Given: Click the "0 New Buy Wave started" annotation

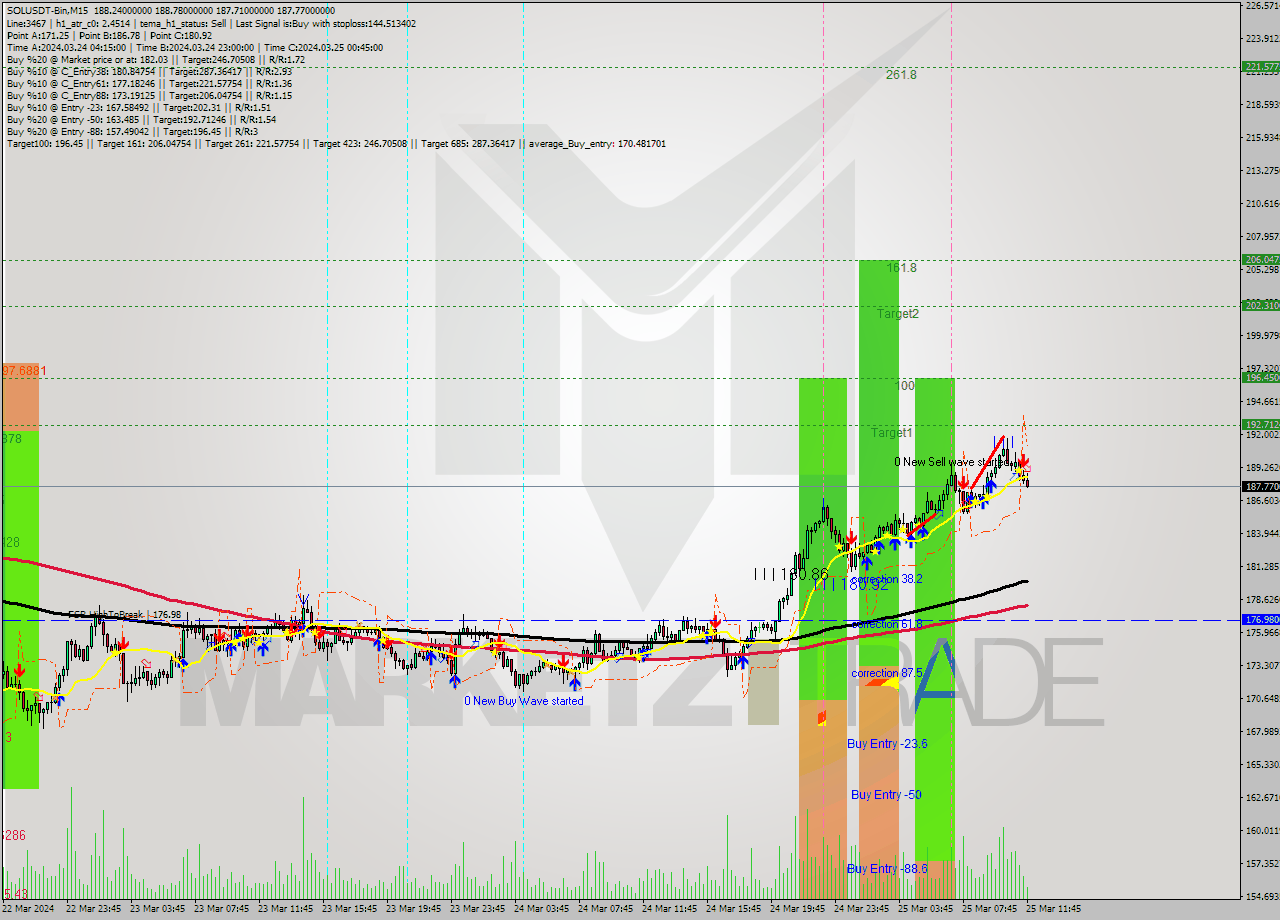Looking at the screenshot, I should (x=523, y=701).
